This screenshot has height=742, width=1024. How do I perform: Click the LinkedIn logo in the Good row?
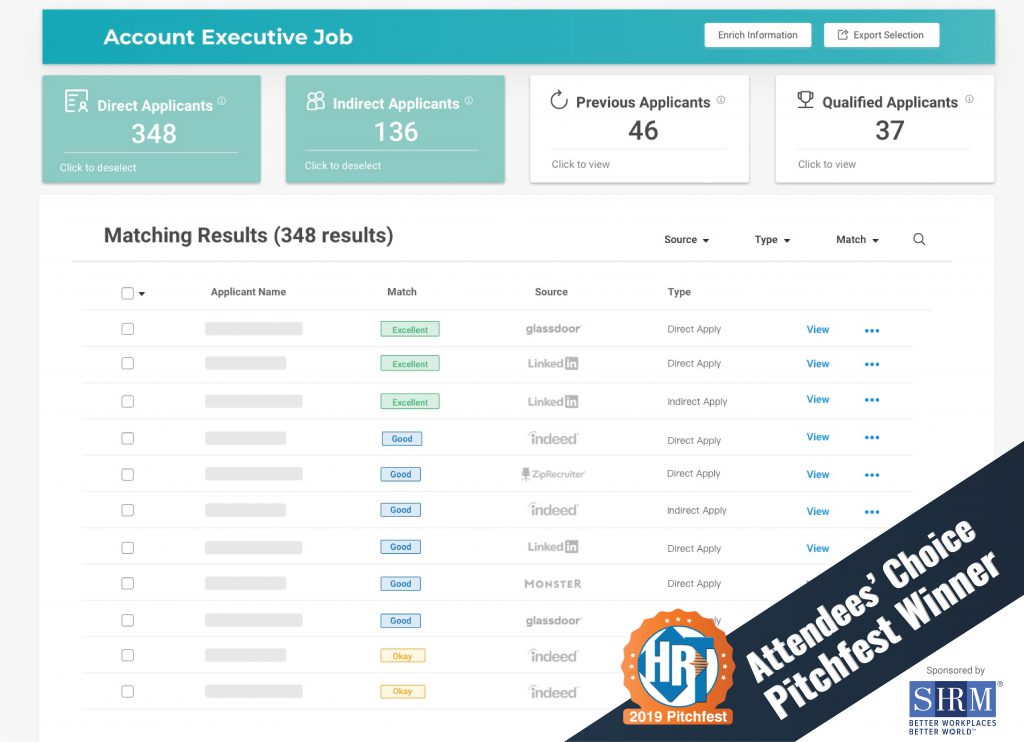click(x=552, y=547)
